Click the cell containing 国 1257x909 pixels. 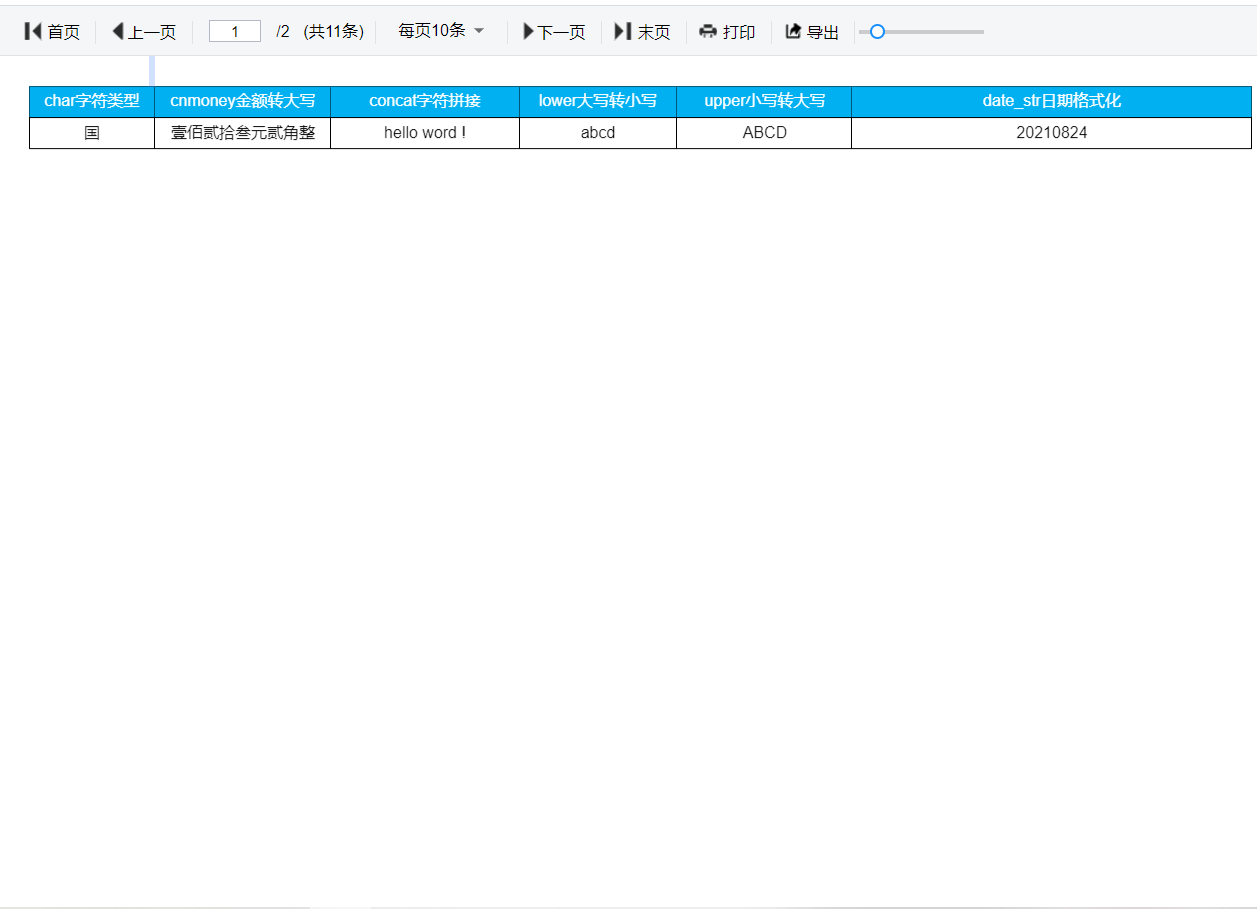[x=92, y=133]
